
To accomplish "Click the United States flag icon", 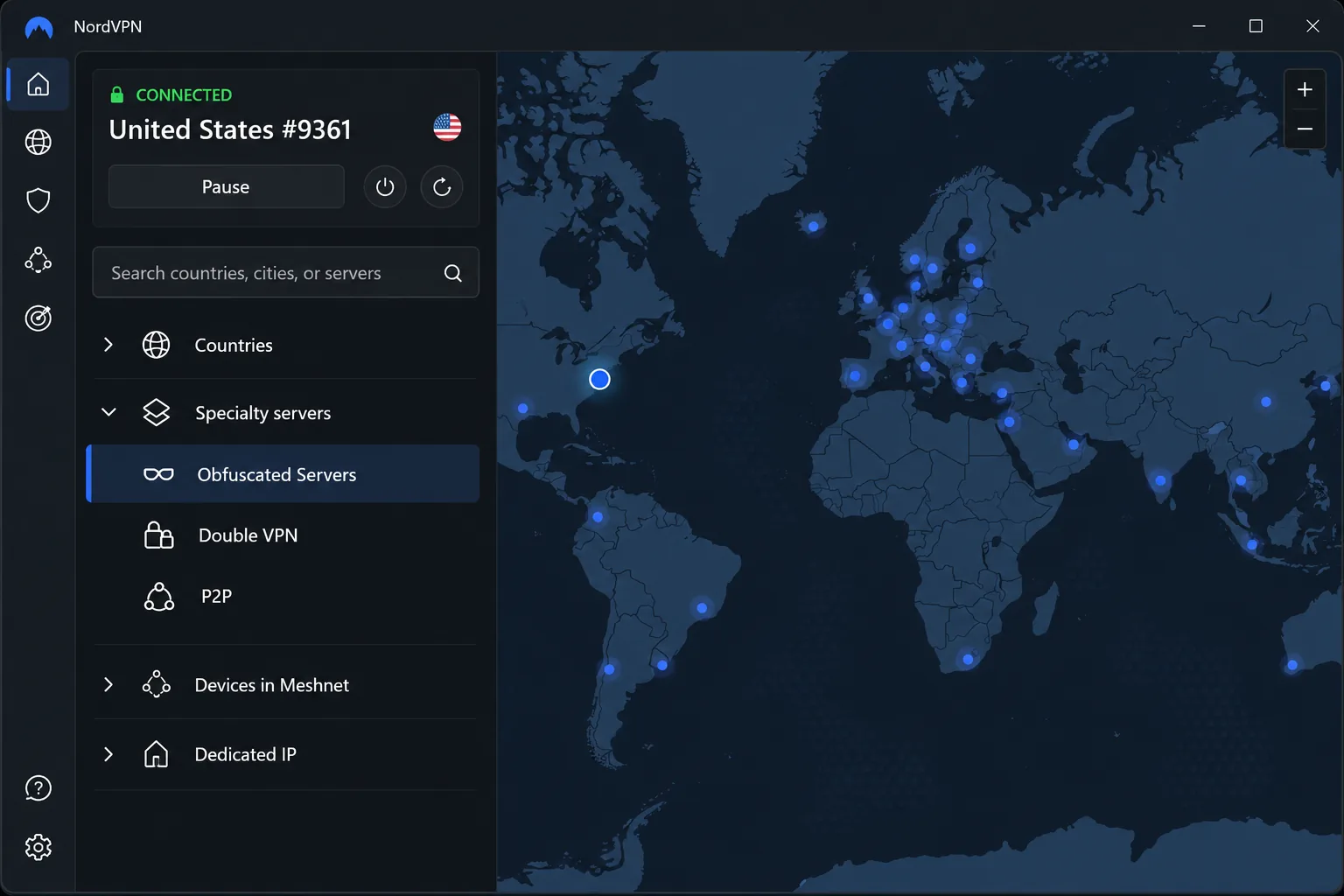I will (447, 127).
